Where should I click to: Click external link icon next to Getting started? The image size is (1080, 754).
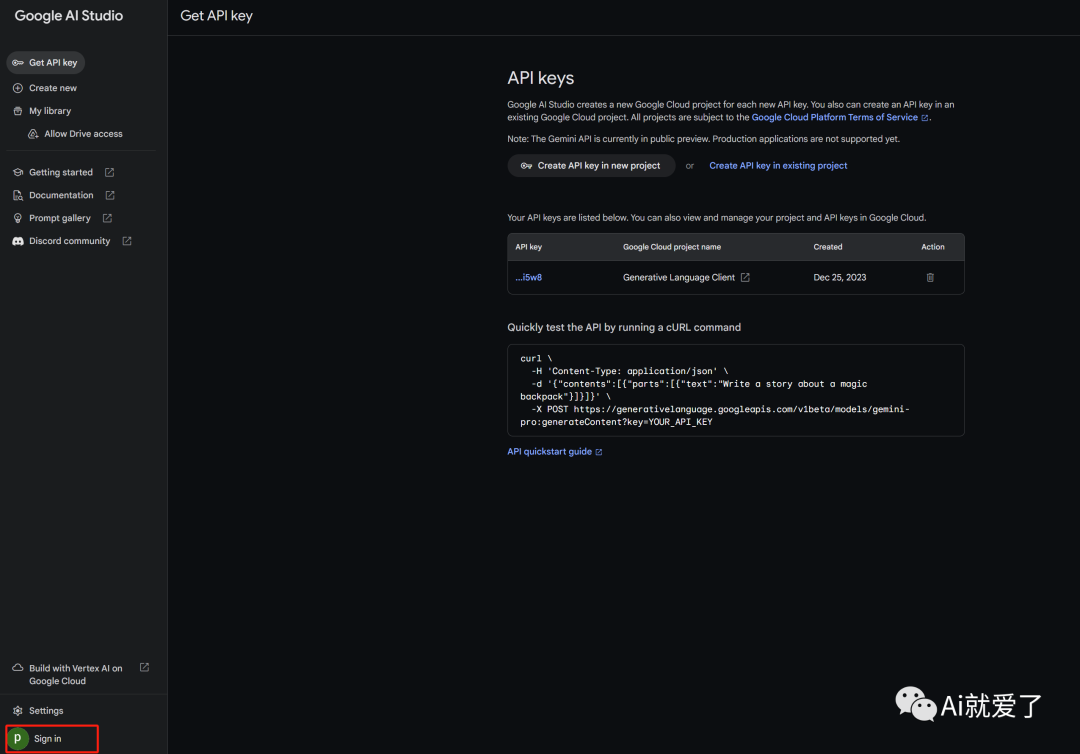[x=110, y=173]
